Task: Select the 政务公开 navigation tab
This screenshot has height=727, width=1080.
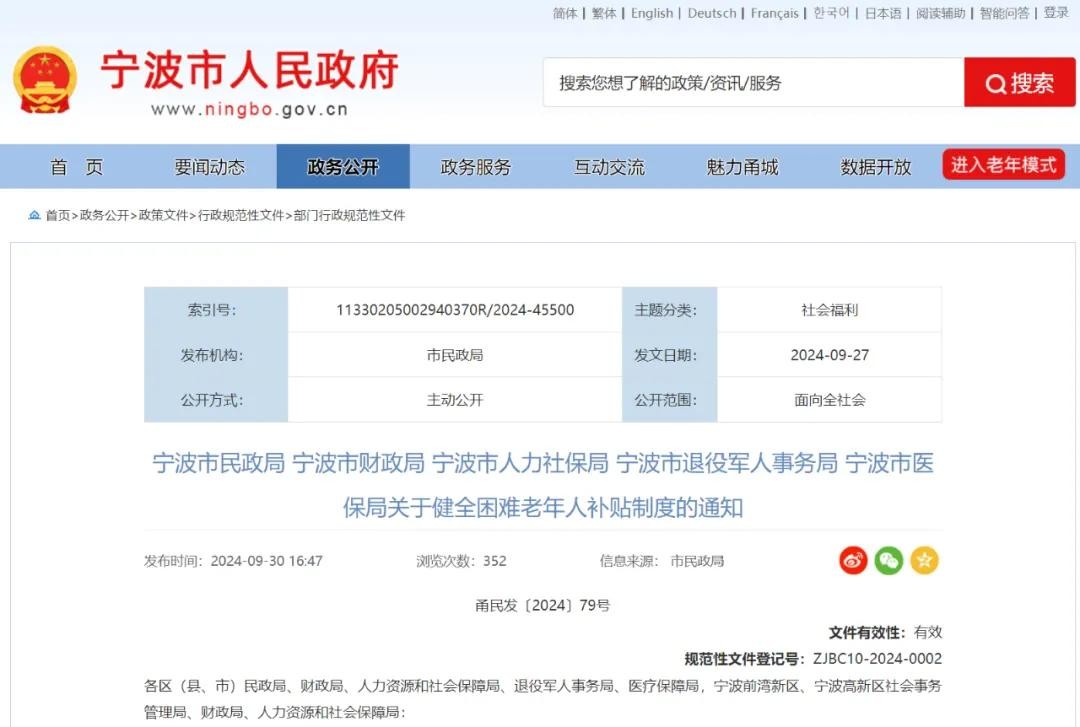Action: point(343,167)
